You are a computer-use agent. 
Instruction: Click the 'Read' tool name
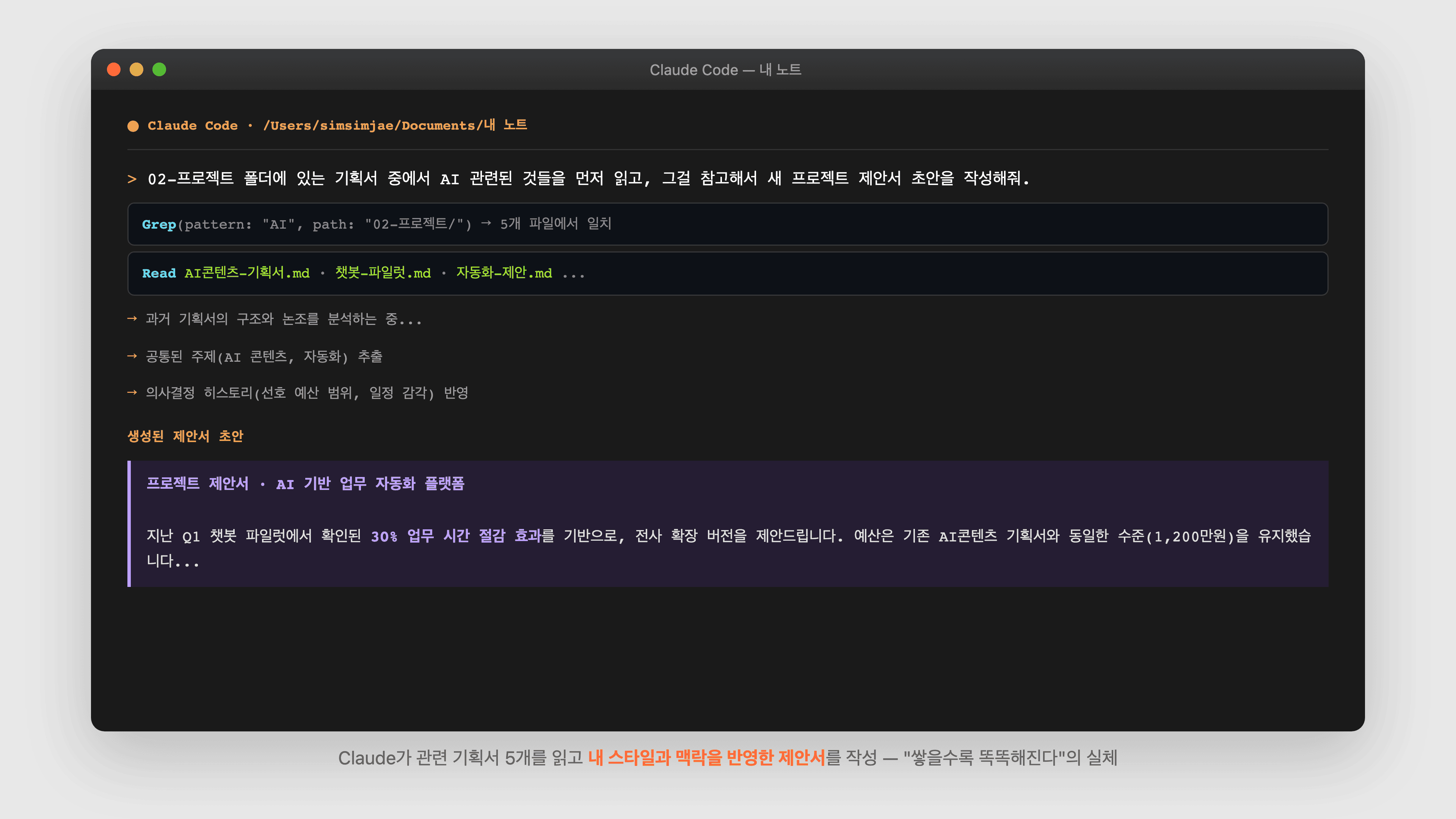(x=159, y=273)
